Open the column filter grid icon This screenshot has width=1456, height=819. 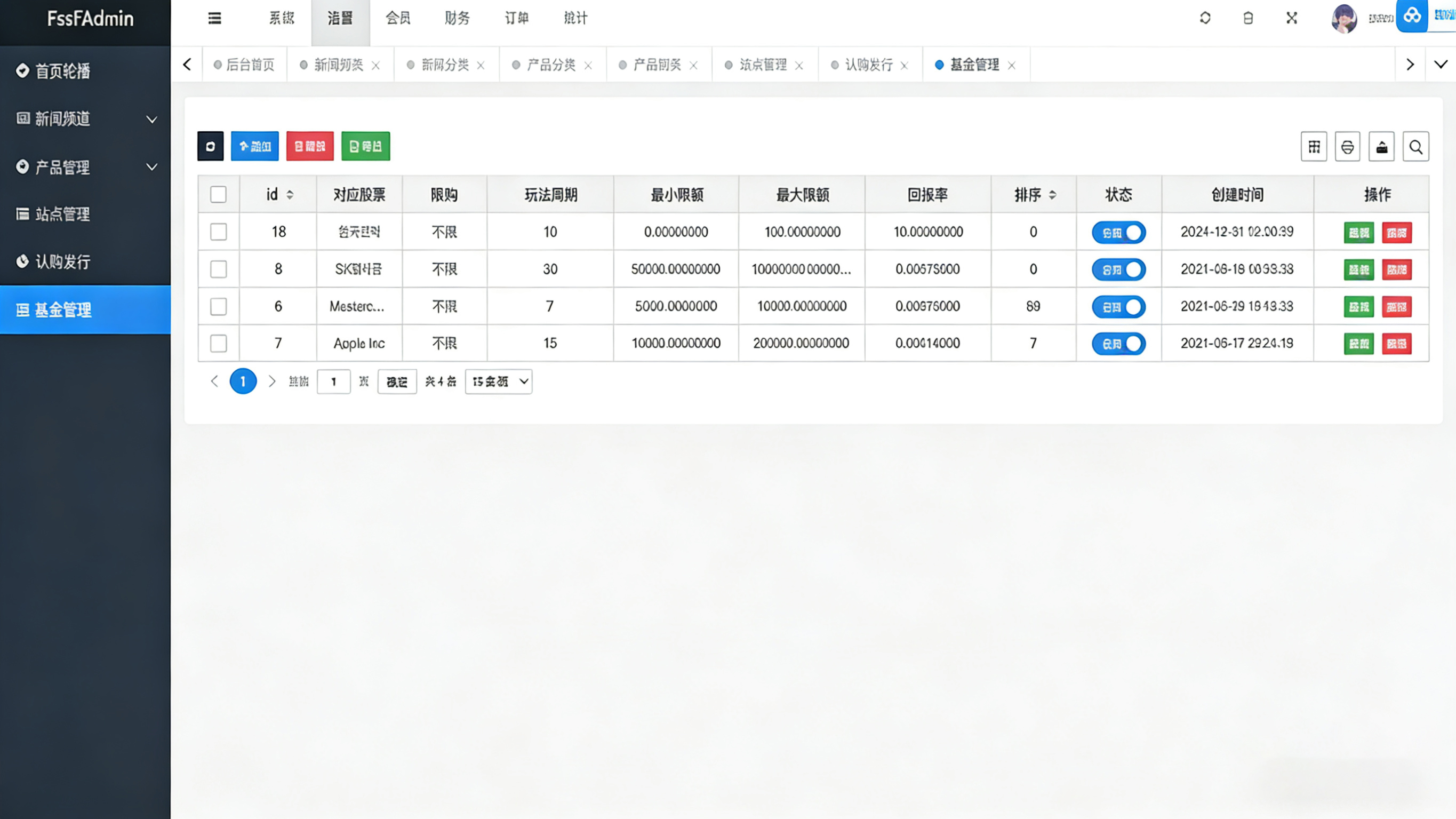(1314, 147)
